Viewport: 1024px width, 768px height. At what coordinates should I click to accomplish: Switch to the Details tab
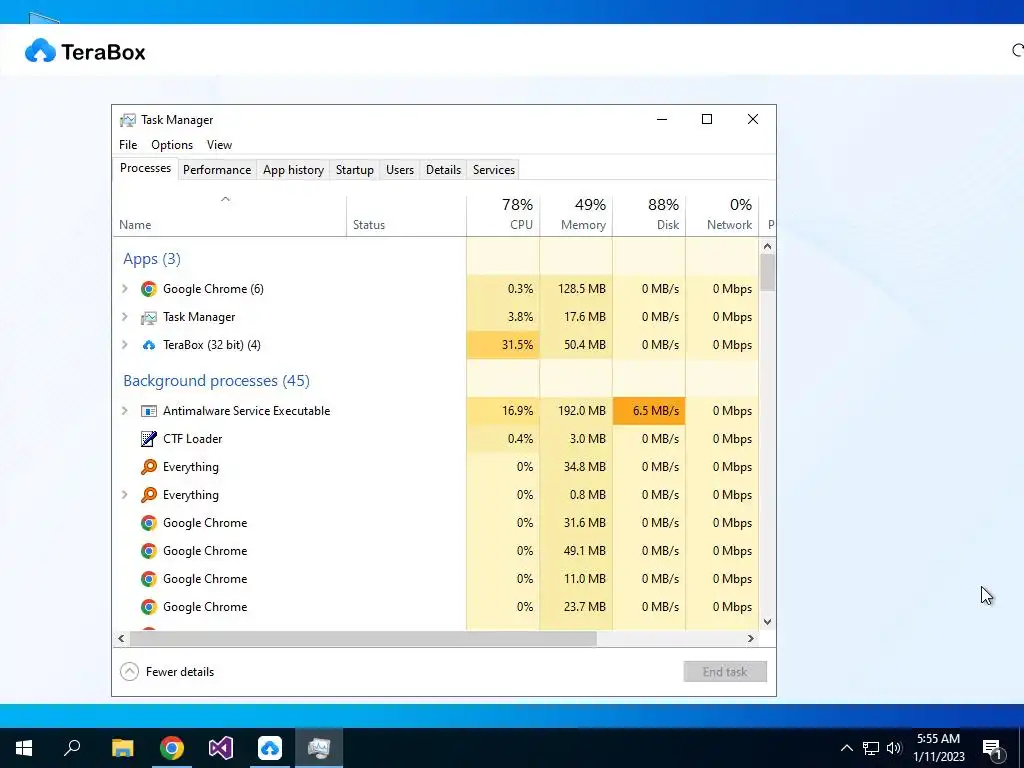click(443, 170)
